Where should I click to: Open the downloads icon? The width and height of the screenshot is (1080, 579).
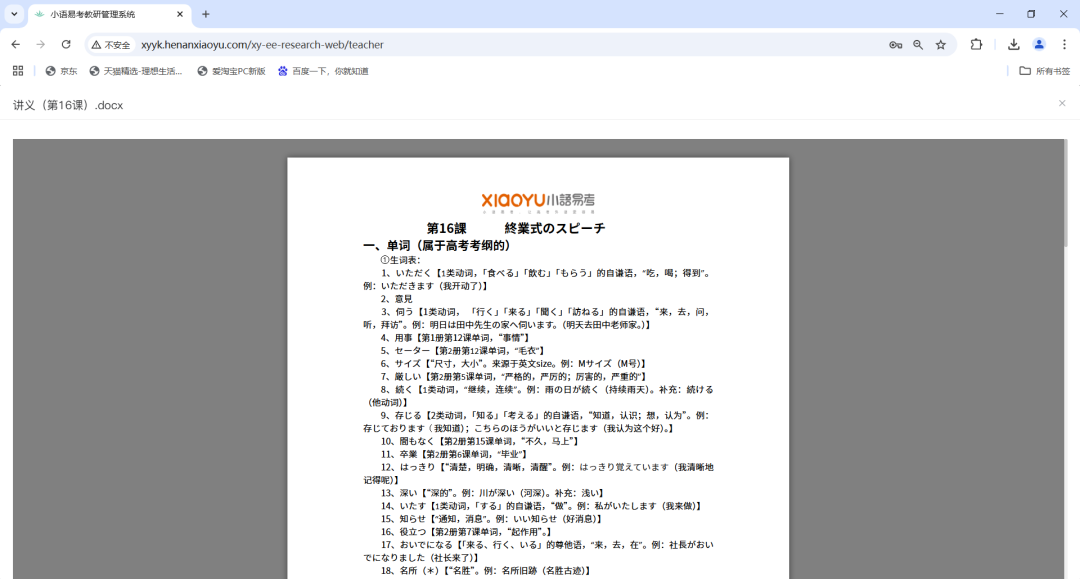point(1013,45)
